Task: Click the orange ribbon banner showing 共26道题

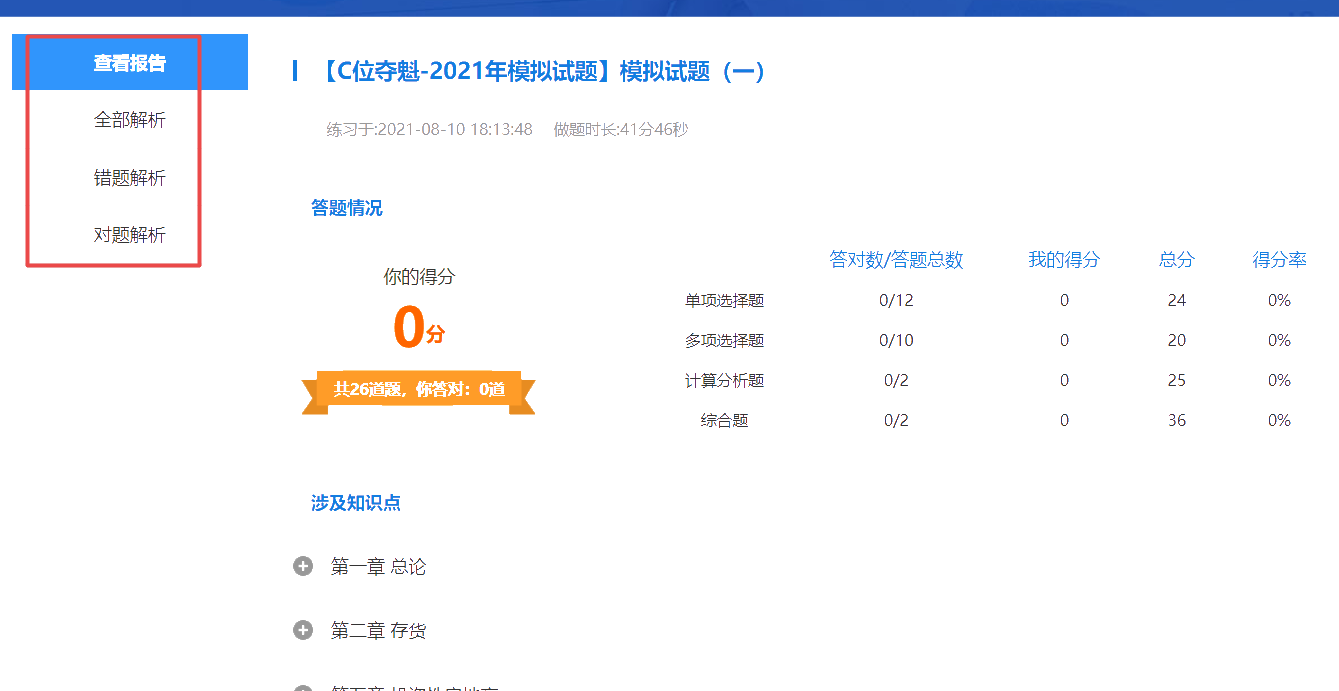Action: (418, 389)
